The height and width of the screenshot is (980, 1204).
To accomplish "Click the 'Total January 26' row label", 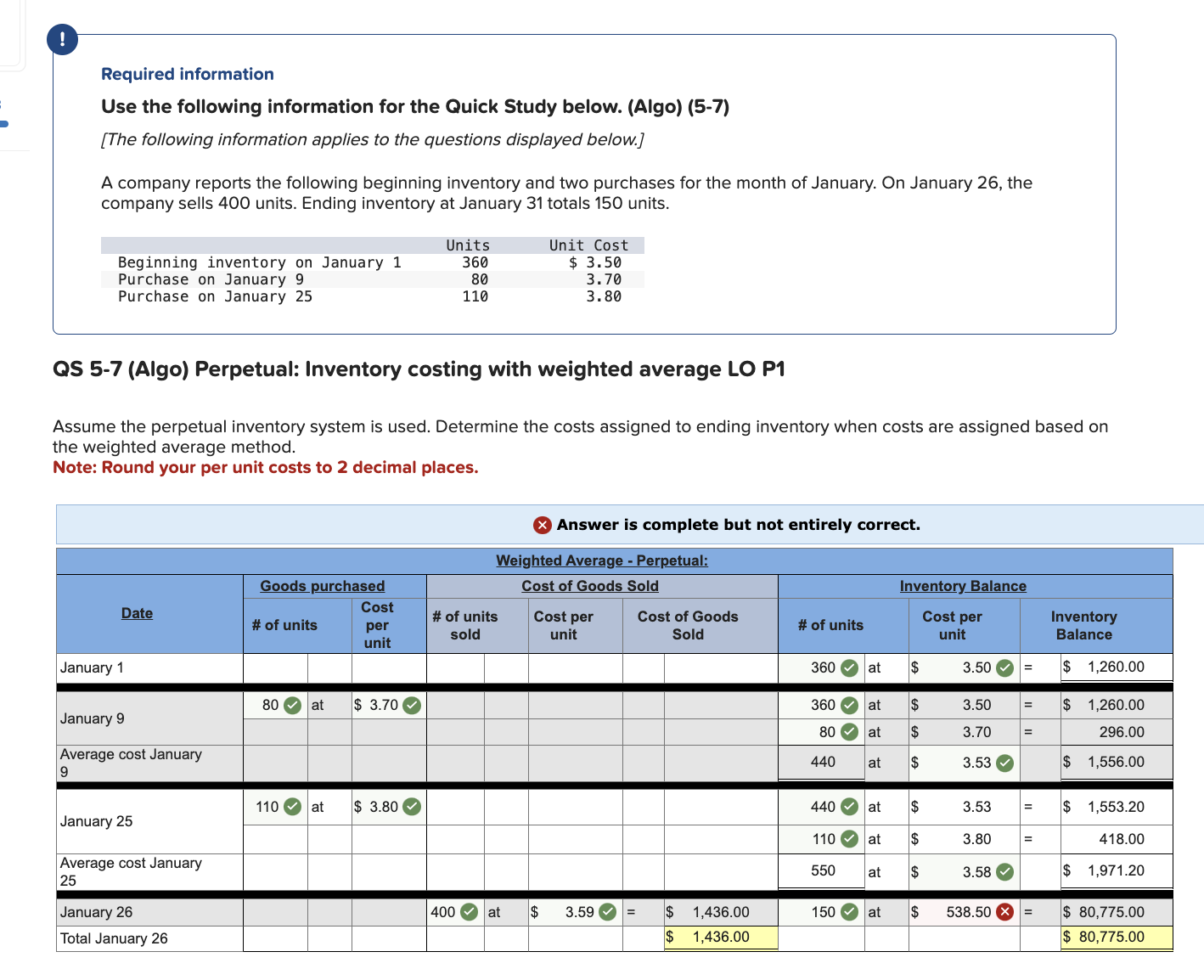I will [x=114, y=938].
